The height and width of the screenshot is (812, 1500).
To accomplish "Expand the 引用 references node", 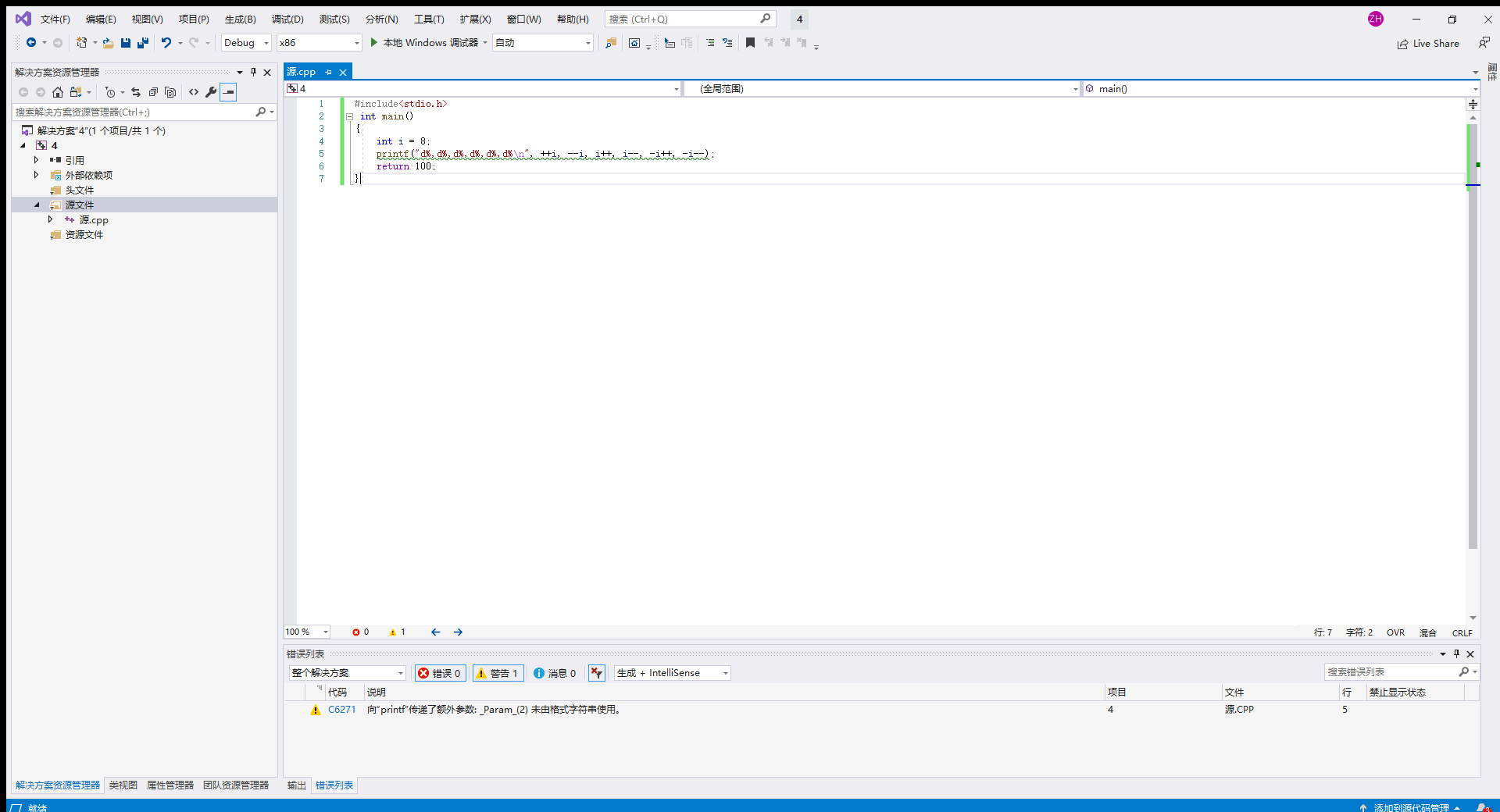I will [36, 160].
